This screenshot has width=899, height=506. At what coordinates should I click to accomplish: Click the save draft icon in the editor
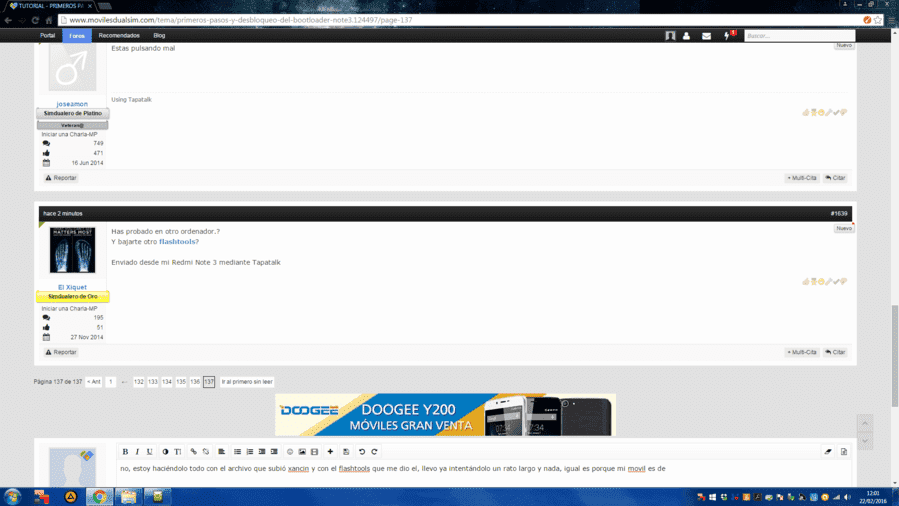[346, 452]
